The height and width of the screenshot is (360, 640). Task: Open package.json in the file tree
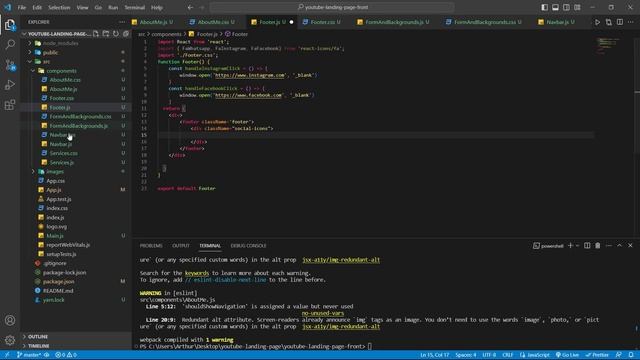tap(59, 282)
